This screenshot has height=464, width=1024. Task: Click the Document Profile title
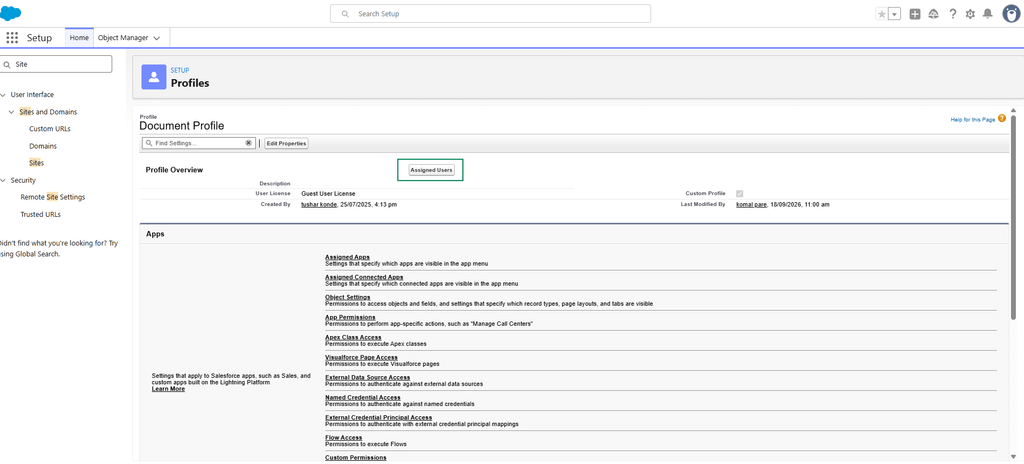pos(182,126)
